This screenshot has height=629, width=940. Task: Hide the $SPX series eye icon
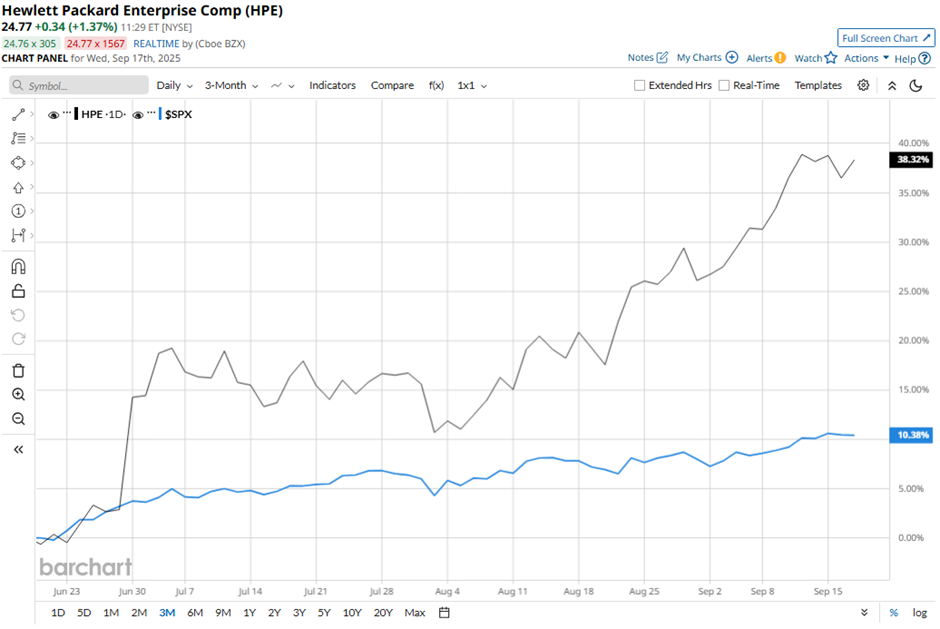tap(138, 115)
